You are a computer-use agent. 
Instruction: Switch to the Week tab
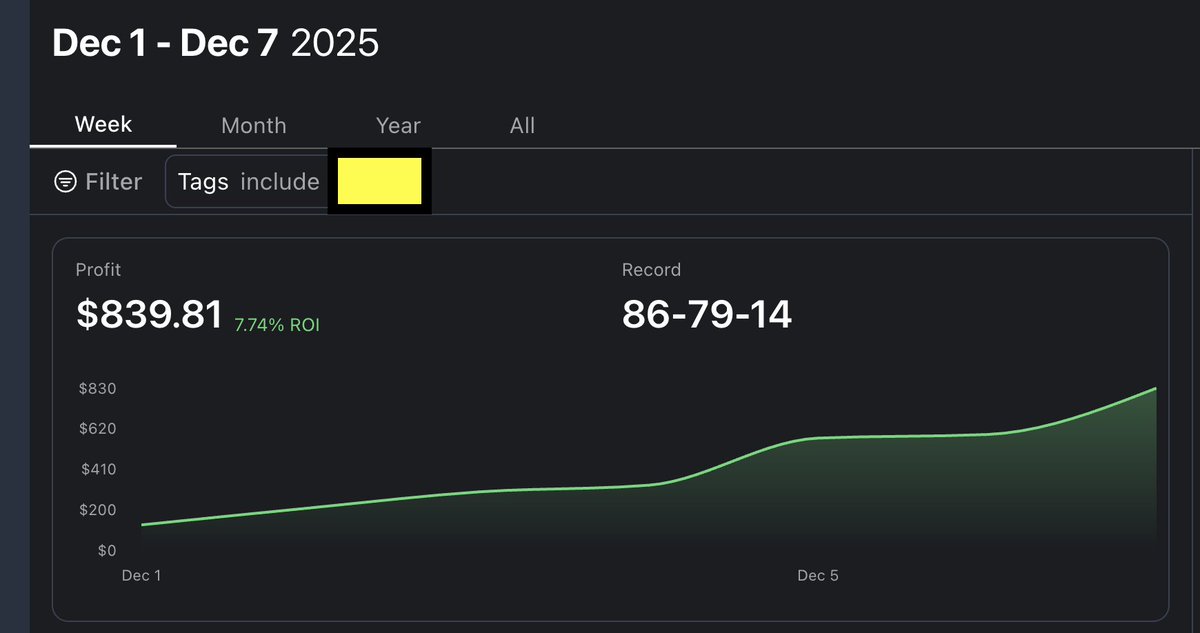tap(103, 125)
